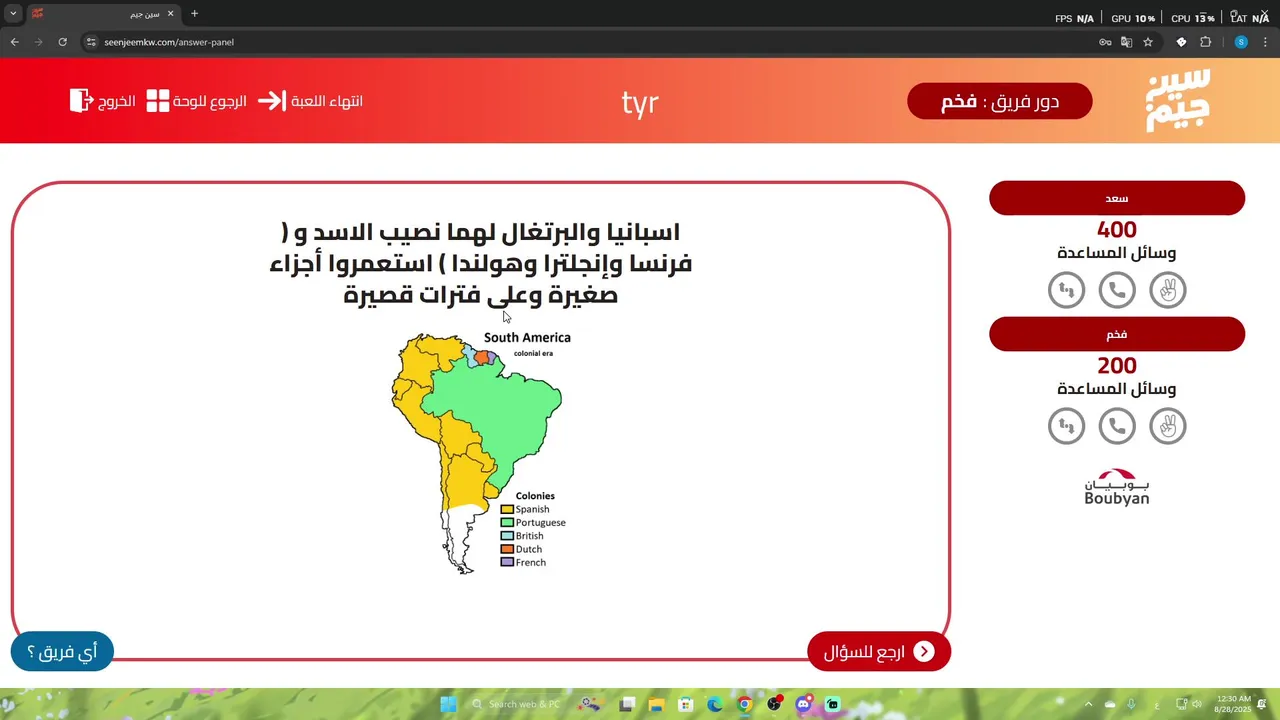Open the password key icon in address bar

pos(1105,42)
